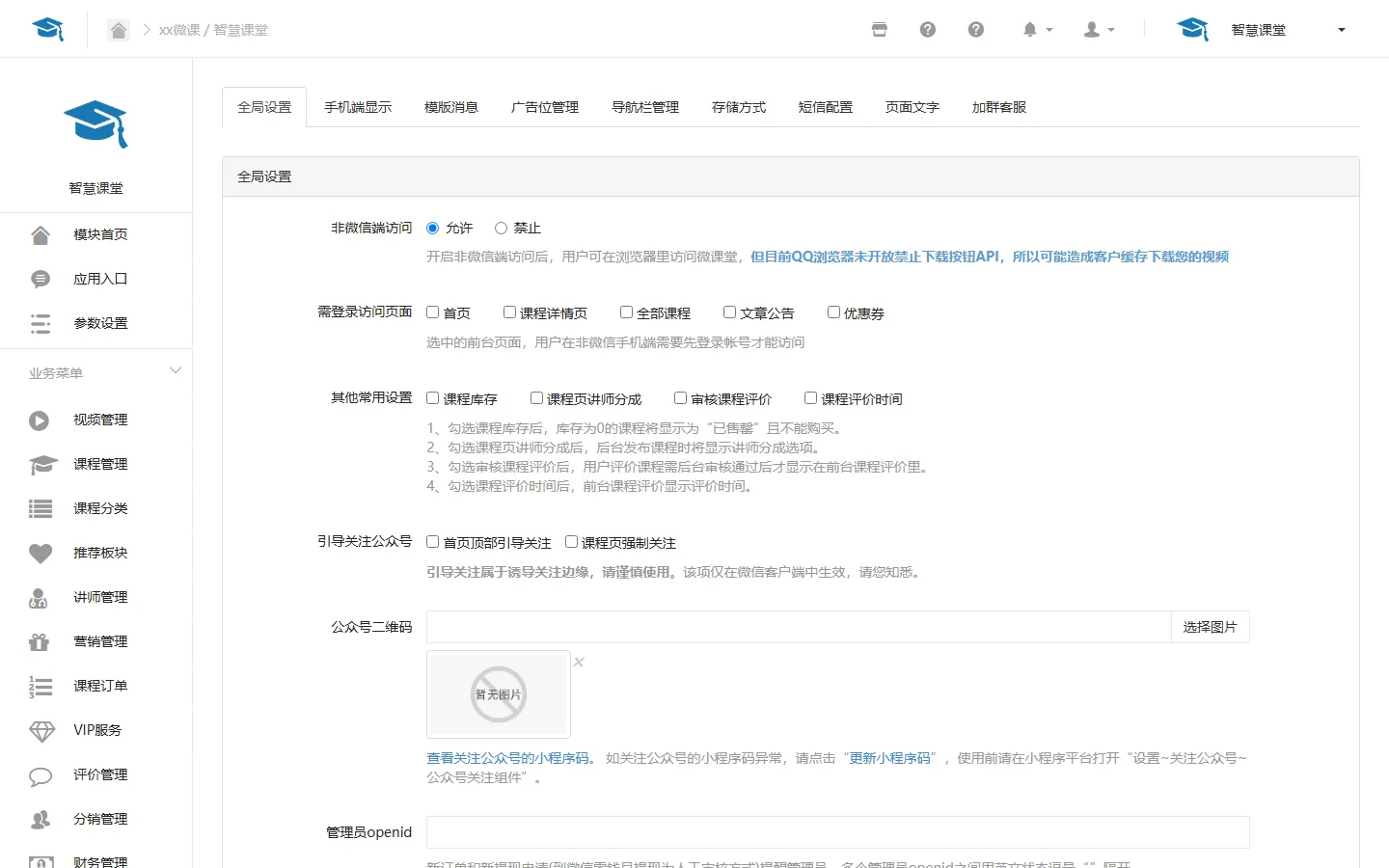Image resolution: width=1389 pixels, height=868 pixels.
Task: Check the 课程页强制关注 checkbox
Action: pyautogui.click(x=571, y=542)
